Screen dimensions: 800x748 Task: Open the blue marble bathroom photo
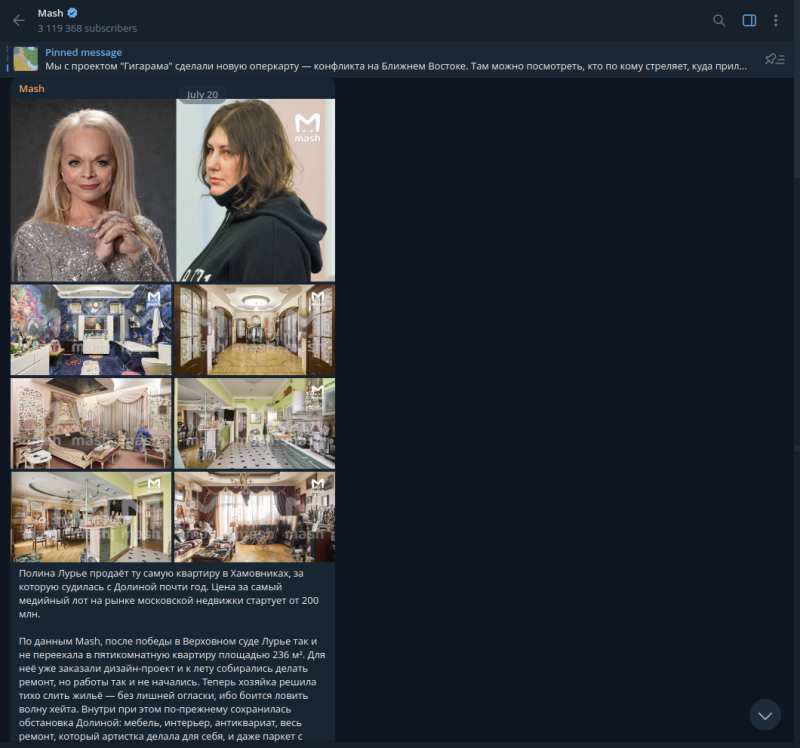(91, 330)
